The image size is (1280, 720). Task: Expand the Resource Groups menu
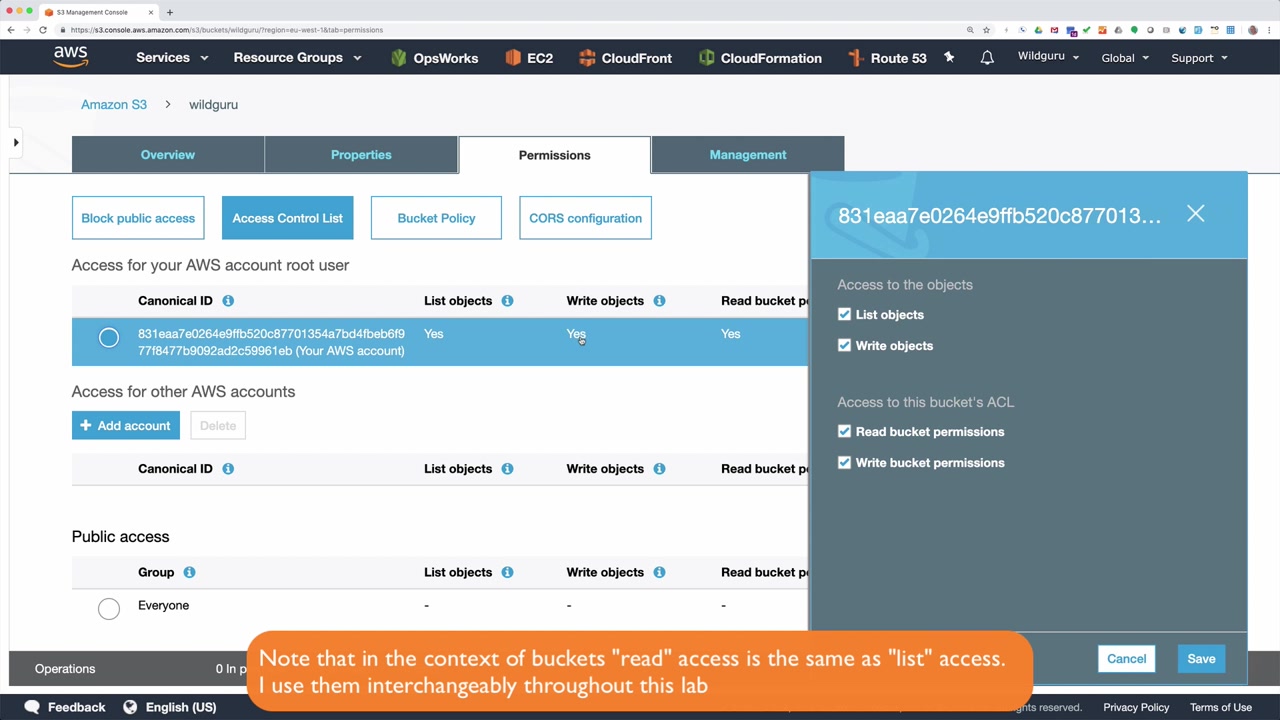297,58
